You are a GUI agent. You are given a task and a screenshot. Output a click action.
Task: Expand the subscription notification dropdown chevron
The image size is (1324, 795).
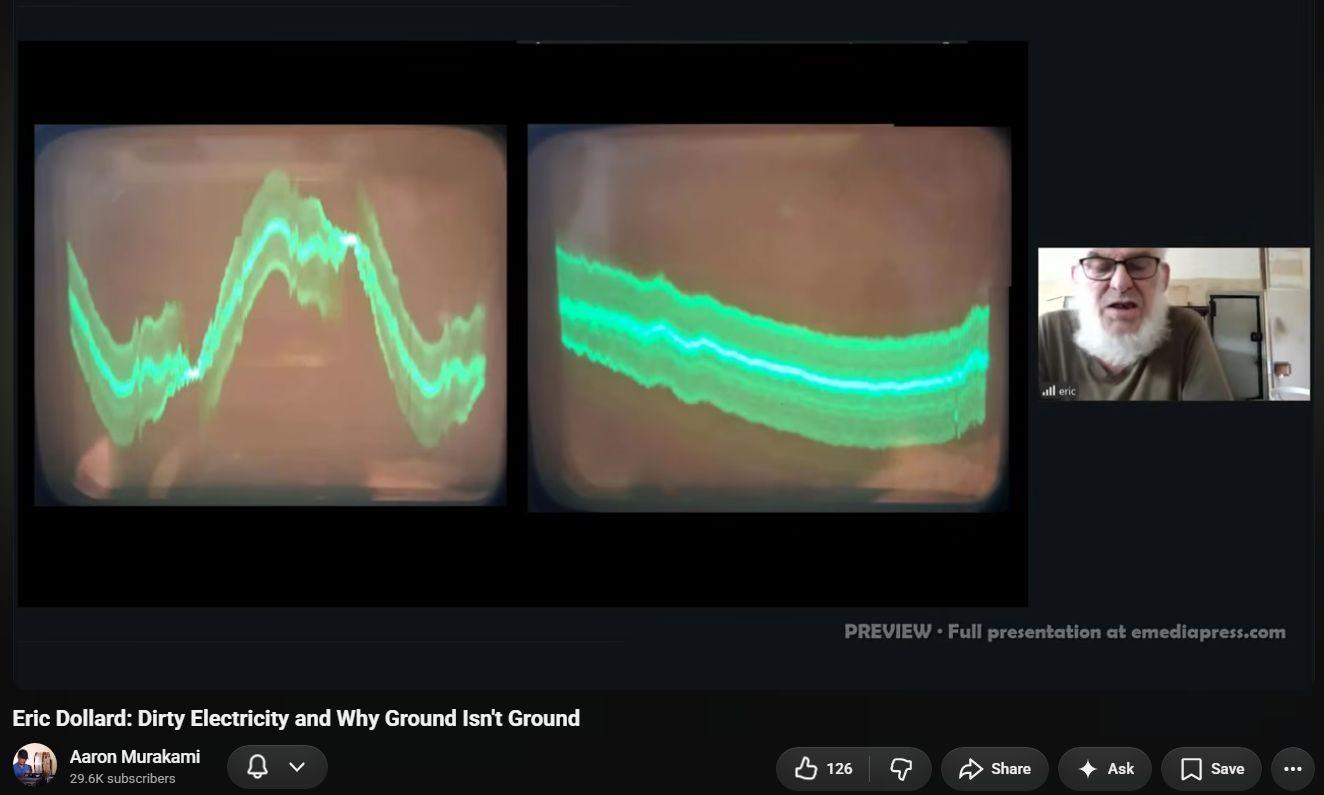pos(297,767)
